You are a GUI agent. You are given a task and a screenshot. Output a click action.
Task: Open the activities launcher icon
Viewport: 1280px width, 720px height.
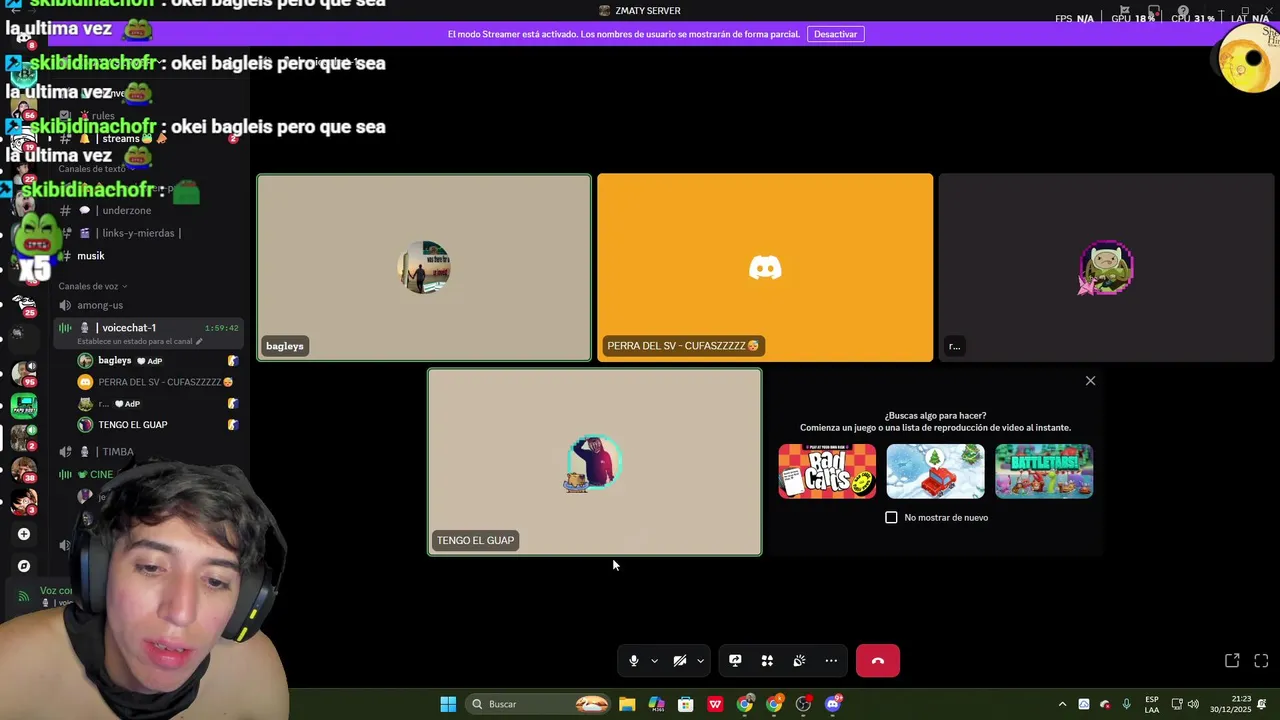(767, 661)
